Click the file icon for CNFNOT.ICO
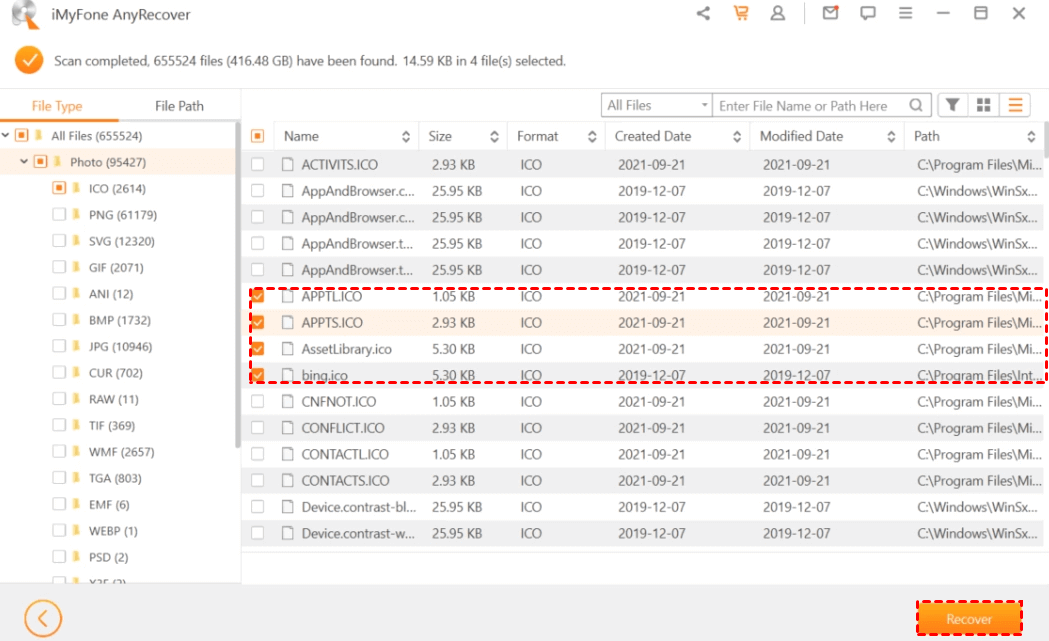Image resolution: width=1049 pixels, height=641 pixels. coord(288,401)
